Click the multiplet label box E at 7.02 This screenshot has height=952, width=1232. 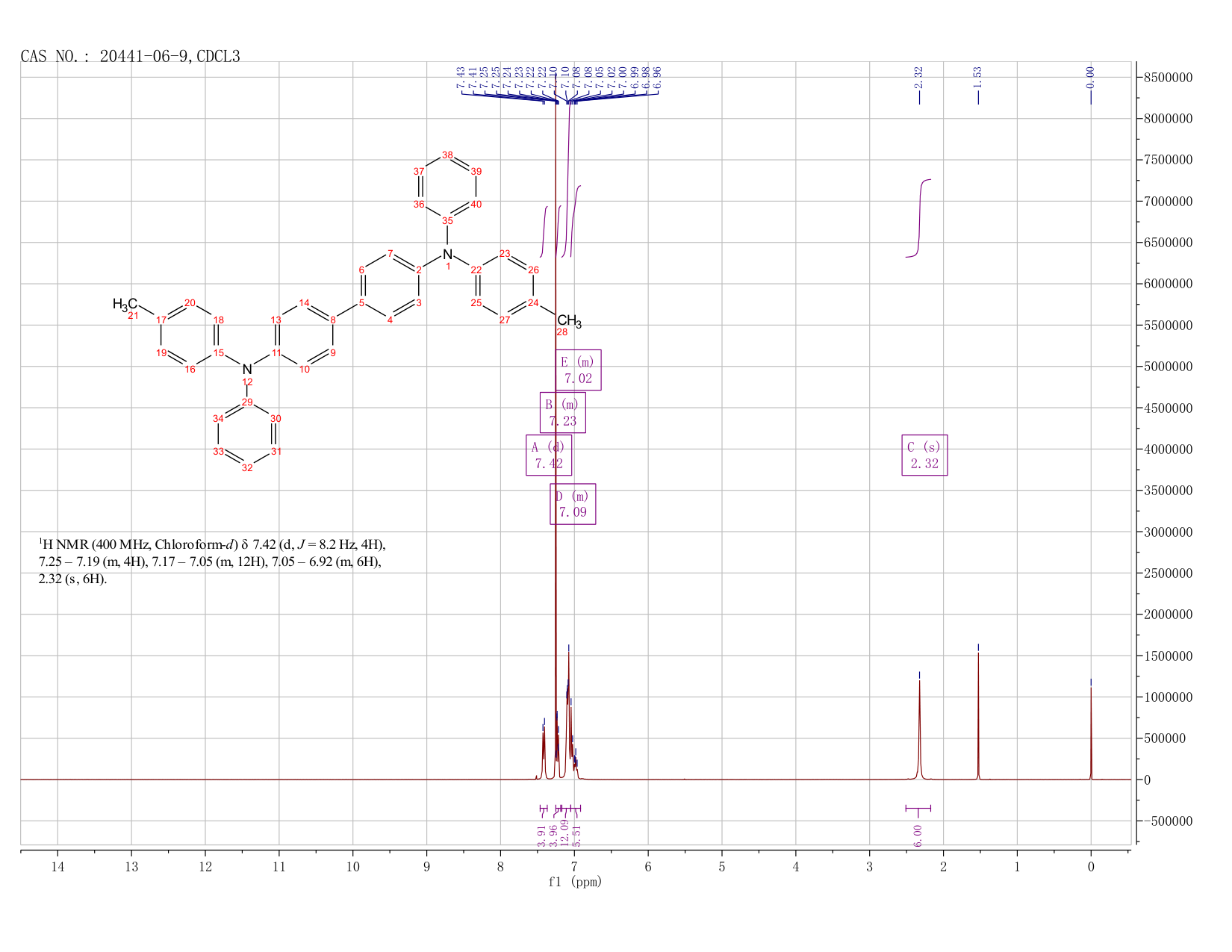[578, 370]
